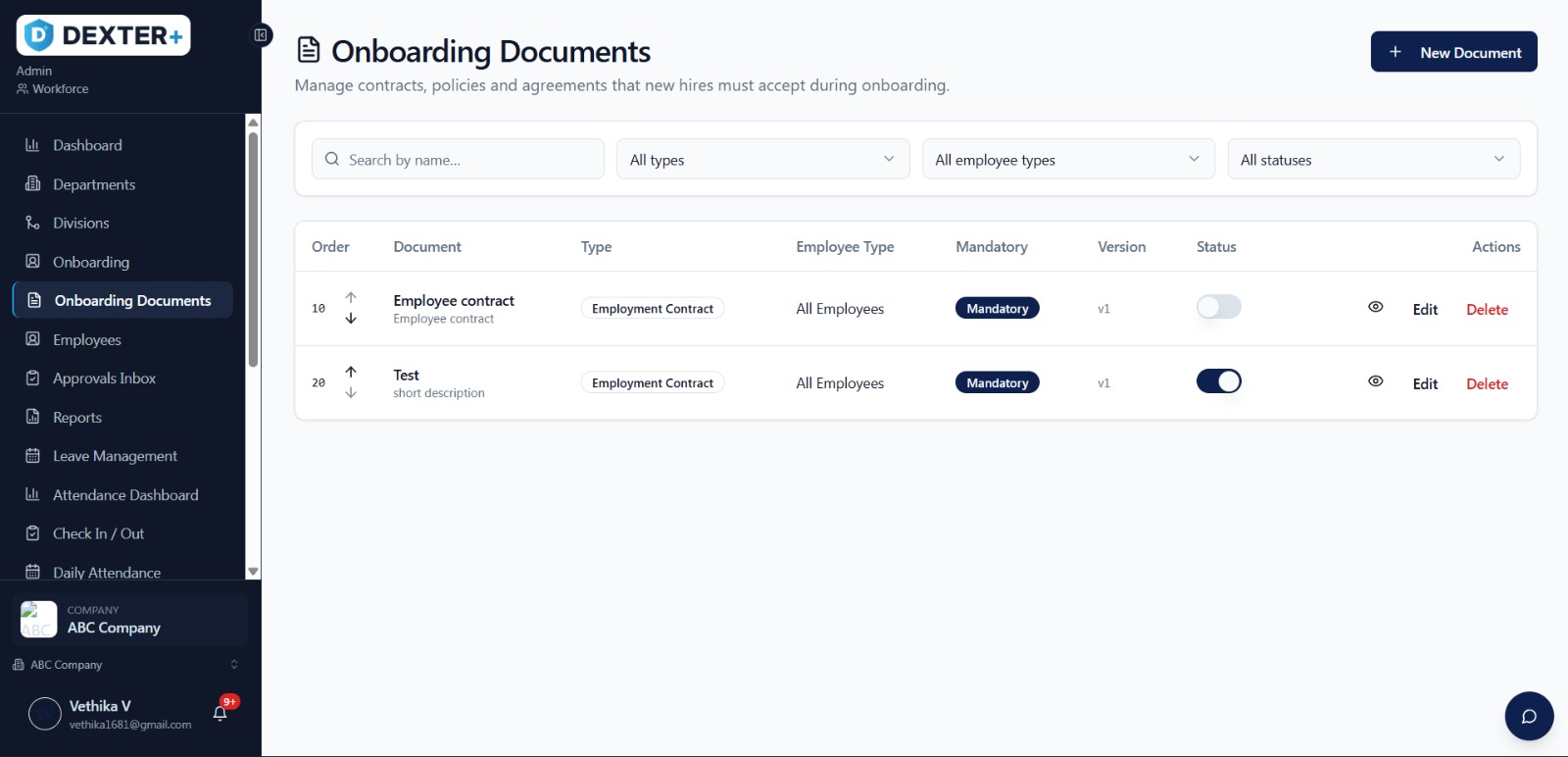Open the chat support bubble

click(x=1529, y=717)
